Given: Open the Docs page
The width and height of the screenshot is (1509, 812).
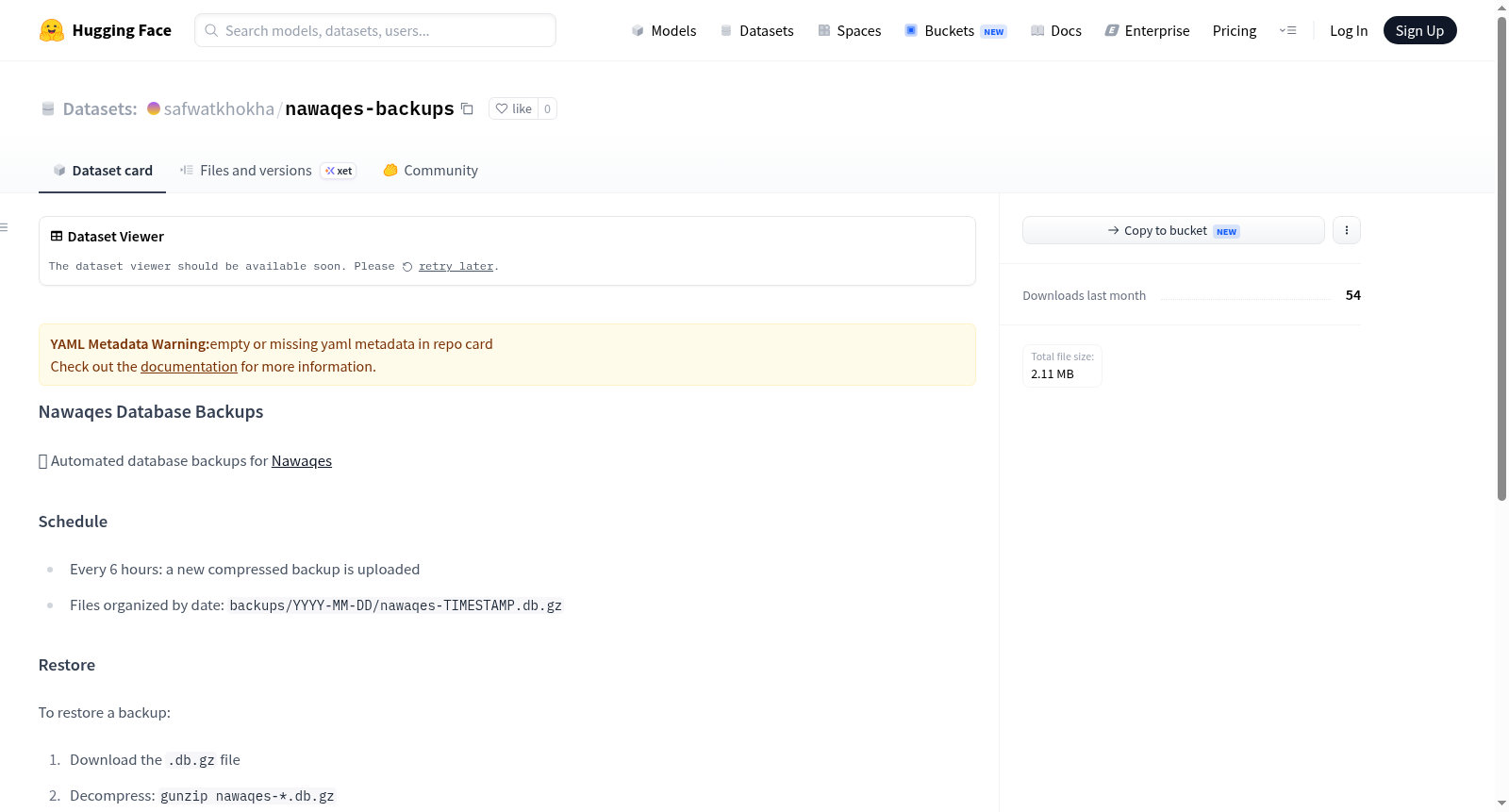Looking at the screenshot, I should (1056, 30).
